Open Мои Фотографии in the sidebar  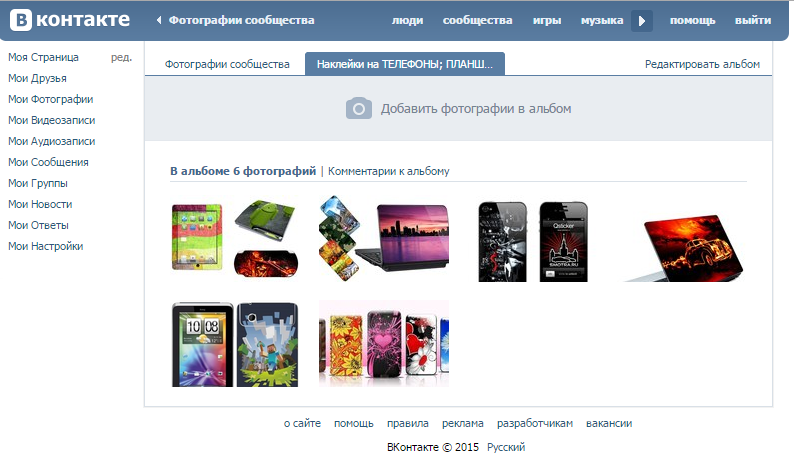coord(51,99)
